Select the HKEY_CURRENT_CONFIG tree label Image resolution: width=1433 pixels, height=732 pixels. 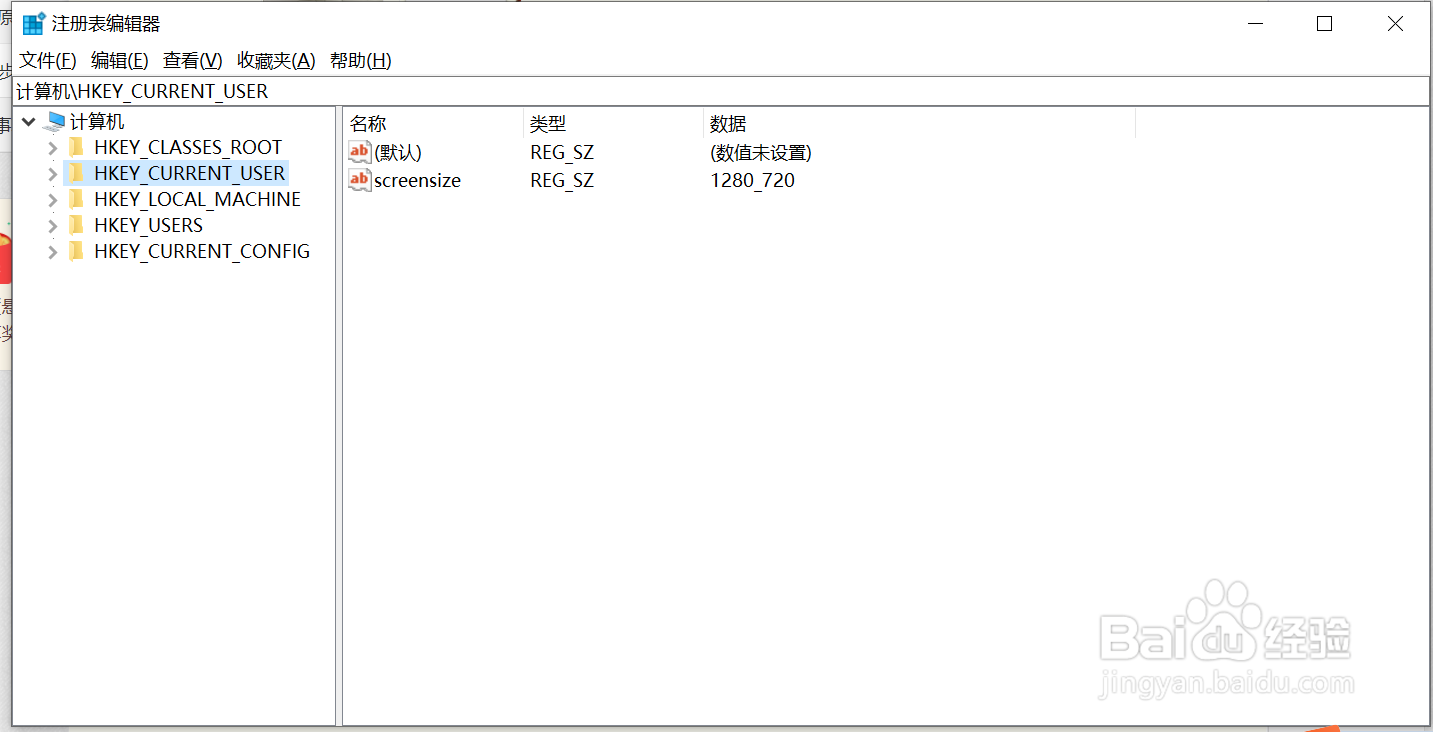(202, 251)
